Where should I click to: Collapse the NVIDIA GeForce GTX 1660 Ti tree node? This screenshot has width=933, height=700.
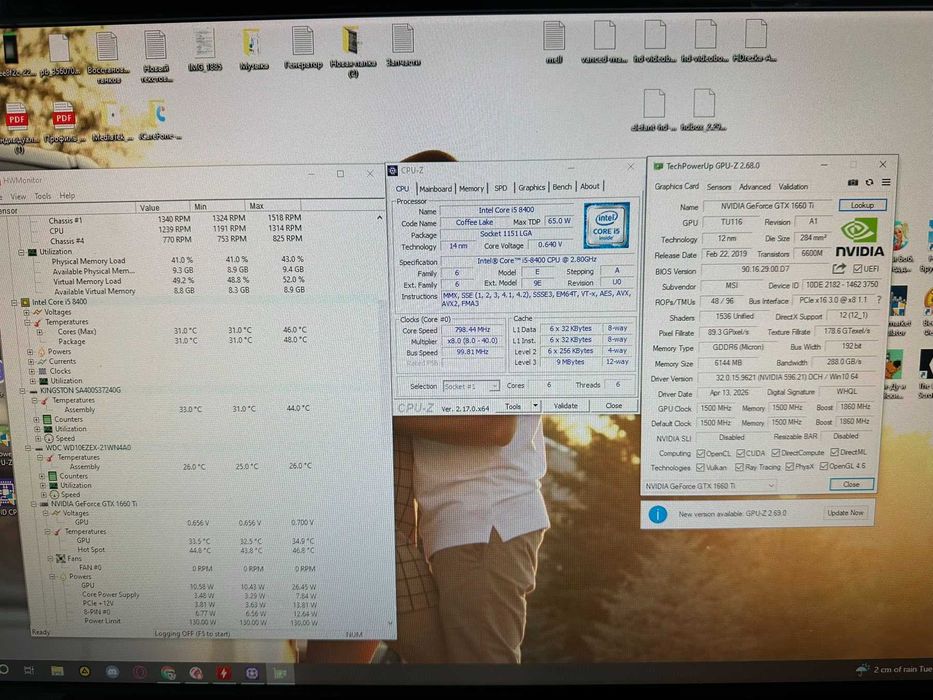point(35,504)
